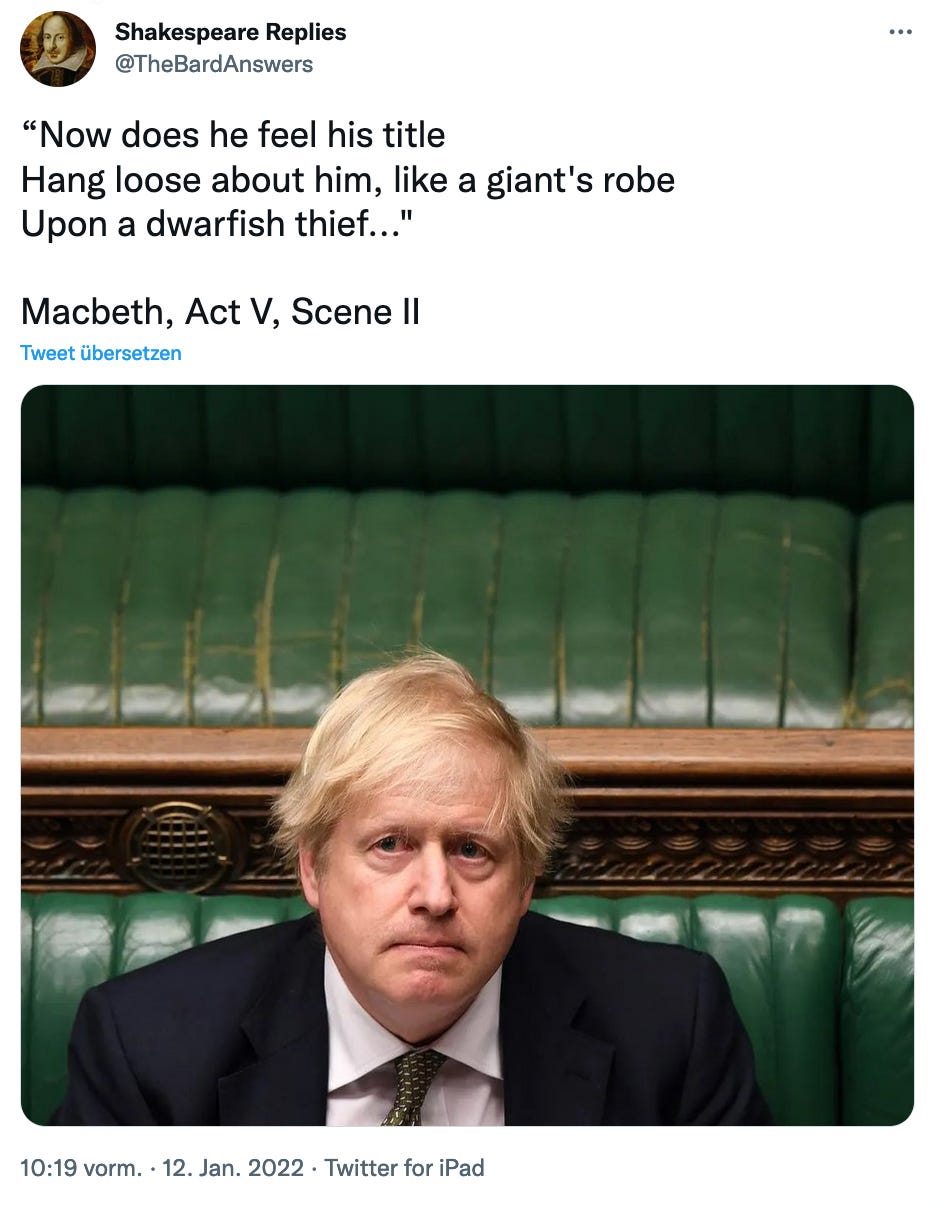The height and width of the screenshot is (1206, 938).
Task: Open the three-dot more options menu
Action: 900,32
